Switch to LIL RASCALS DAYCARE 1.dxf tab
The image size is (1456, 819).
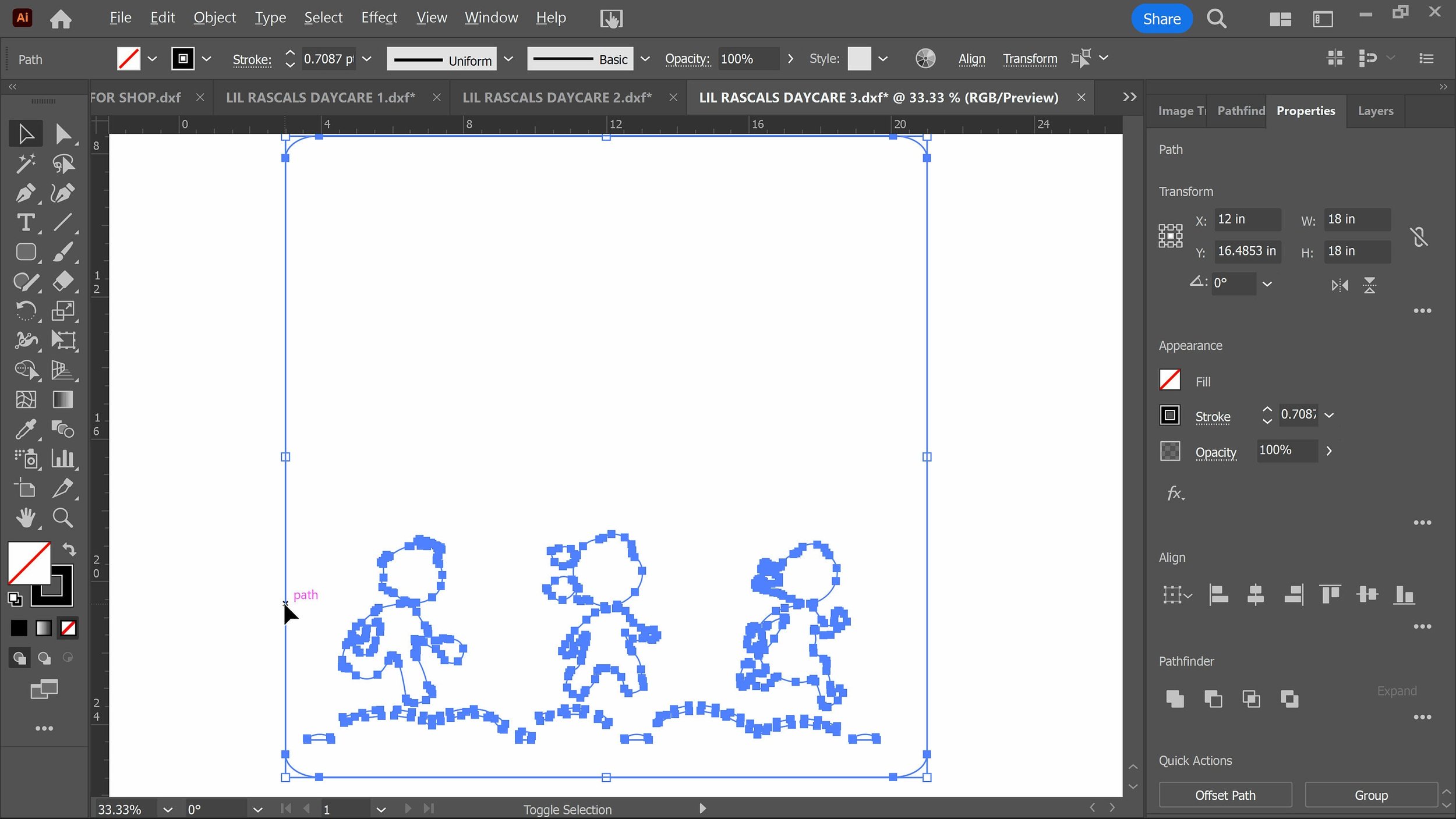(x=320, y=98)
